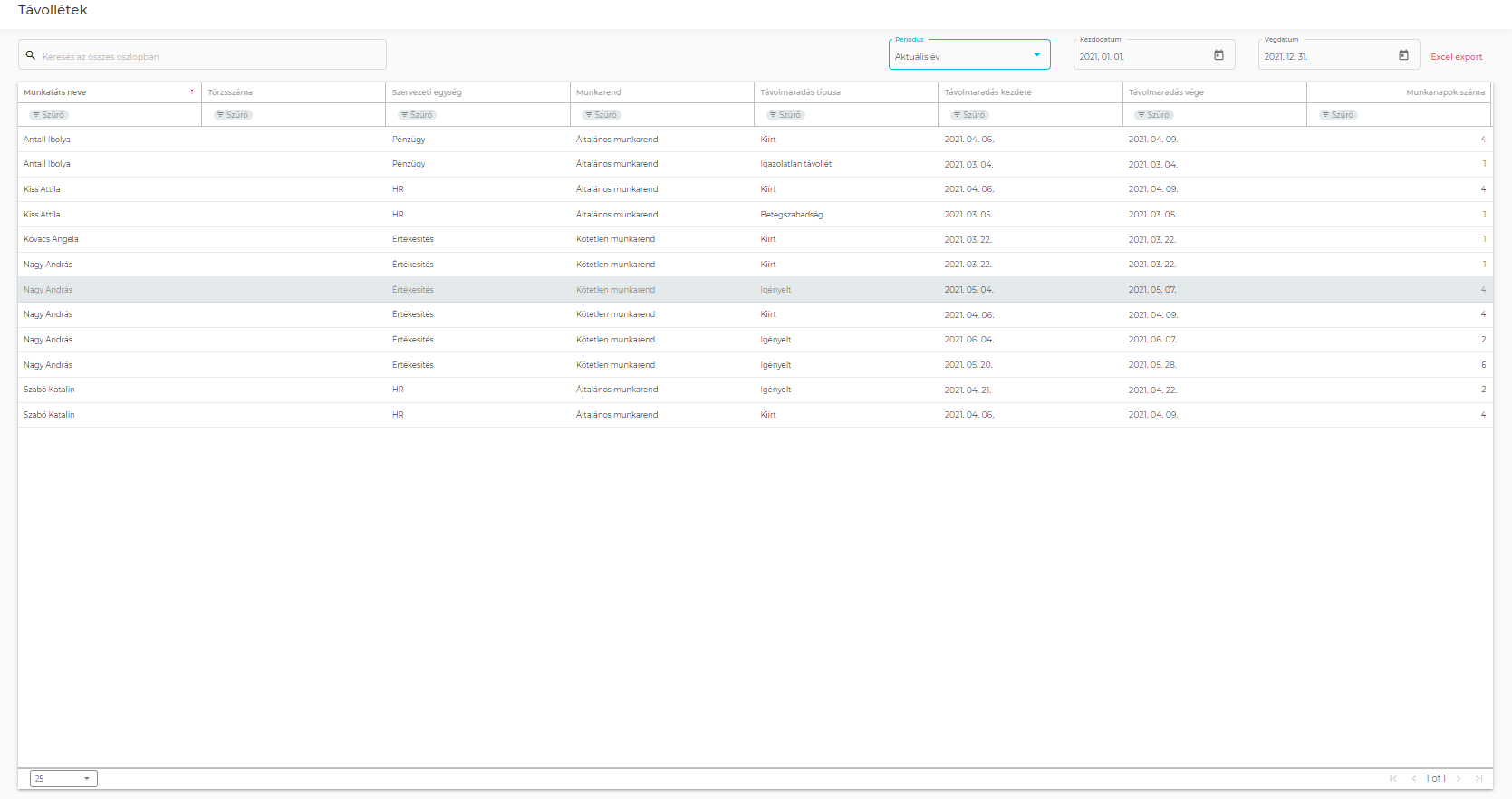Go to the previous page icon
Viewport: 1512px width, 799px height.
1413,778
